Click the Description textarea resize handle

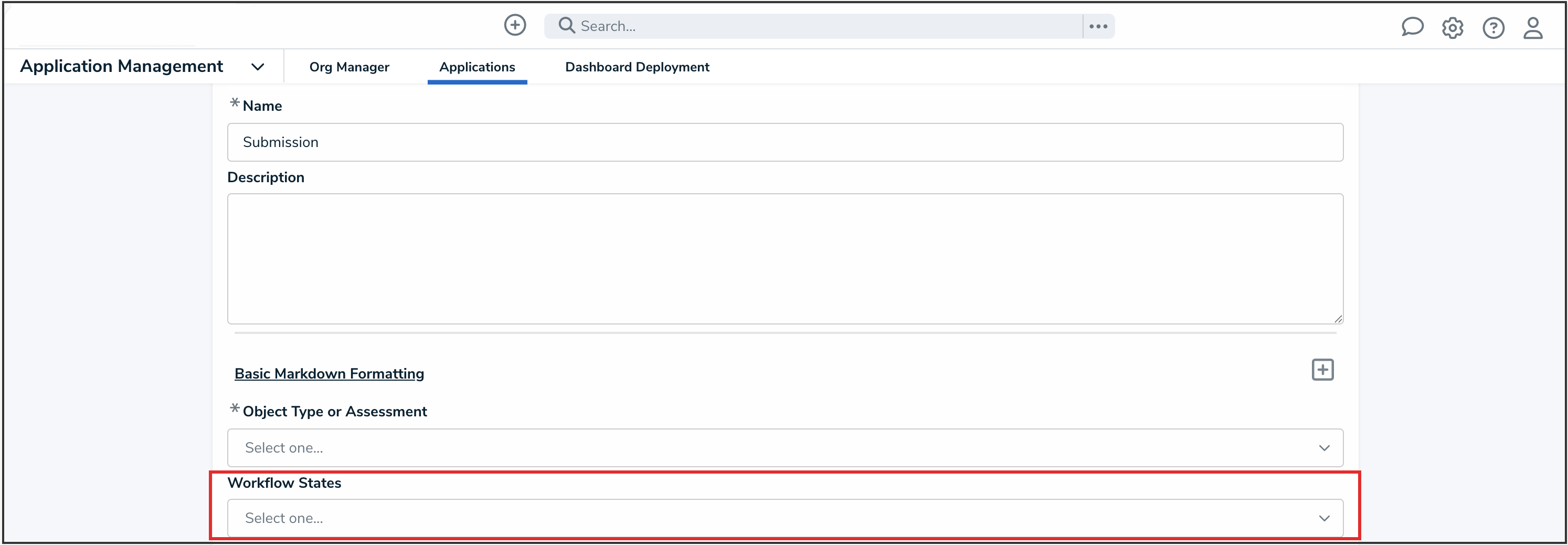pyautogui.click(x=1339, y=319)
